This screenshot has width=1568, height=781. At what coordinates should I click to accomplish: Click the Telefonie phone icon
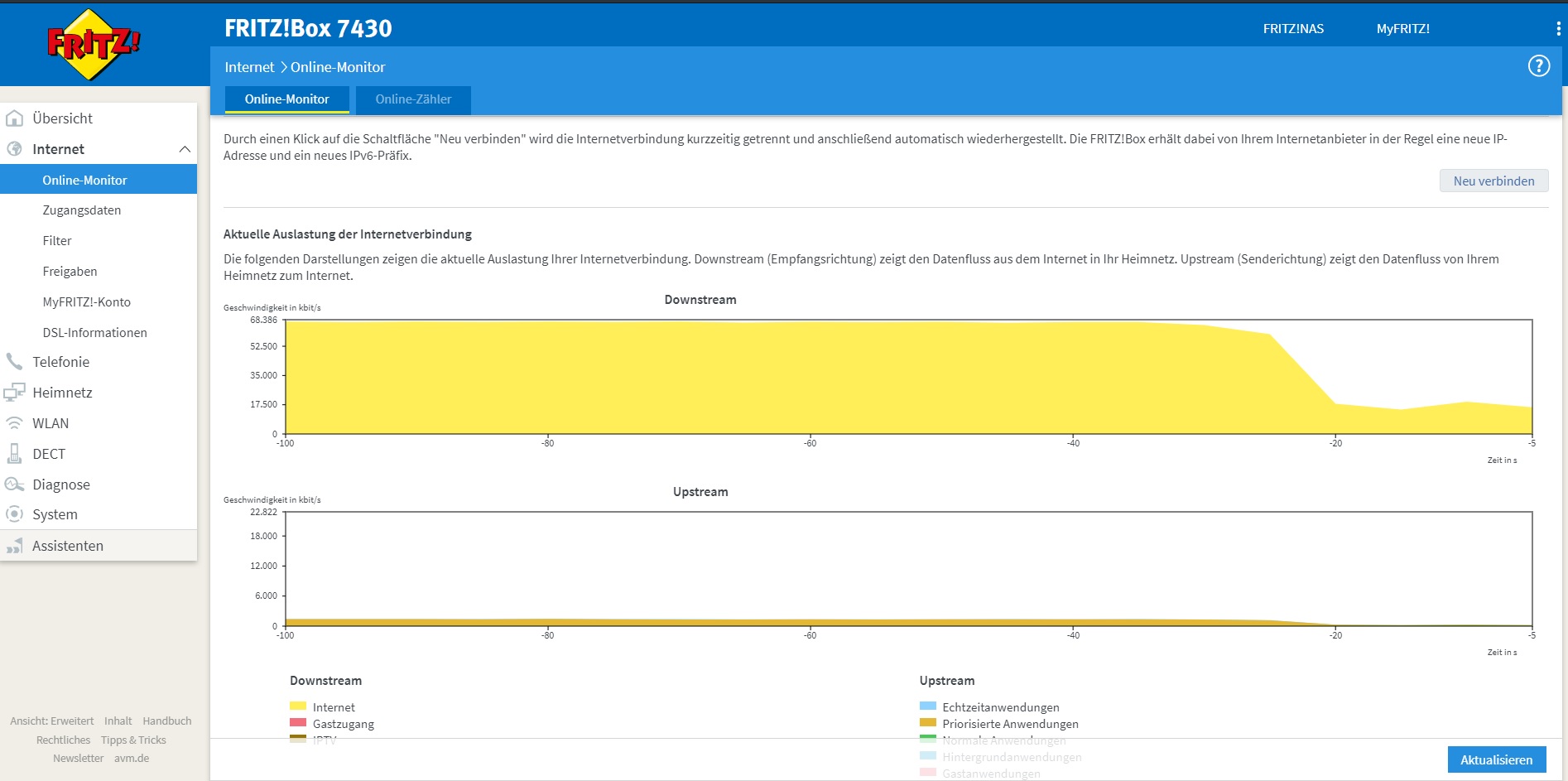point(14,362)
